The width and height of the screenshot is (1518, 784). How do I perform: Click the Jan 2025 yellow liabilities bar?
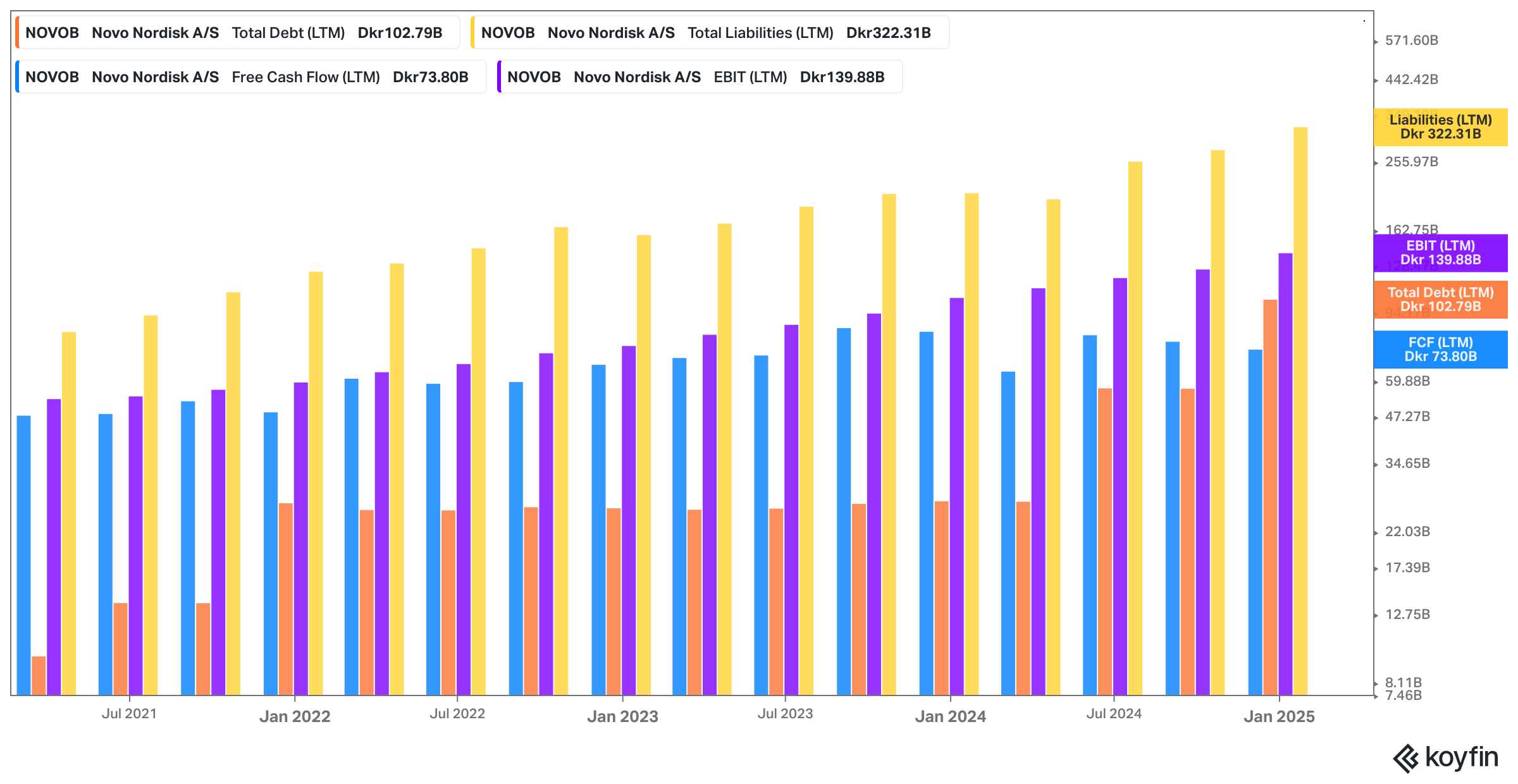(x=1300, y=411)
